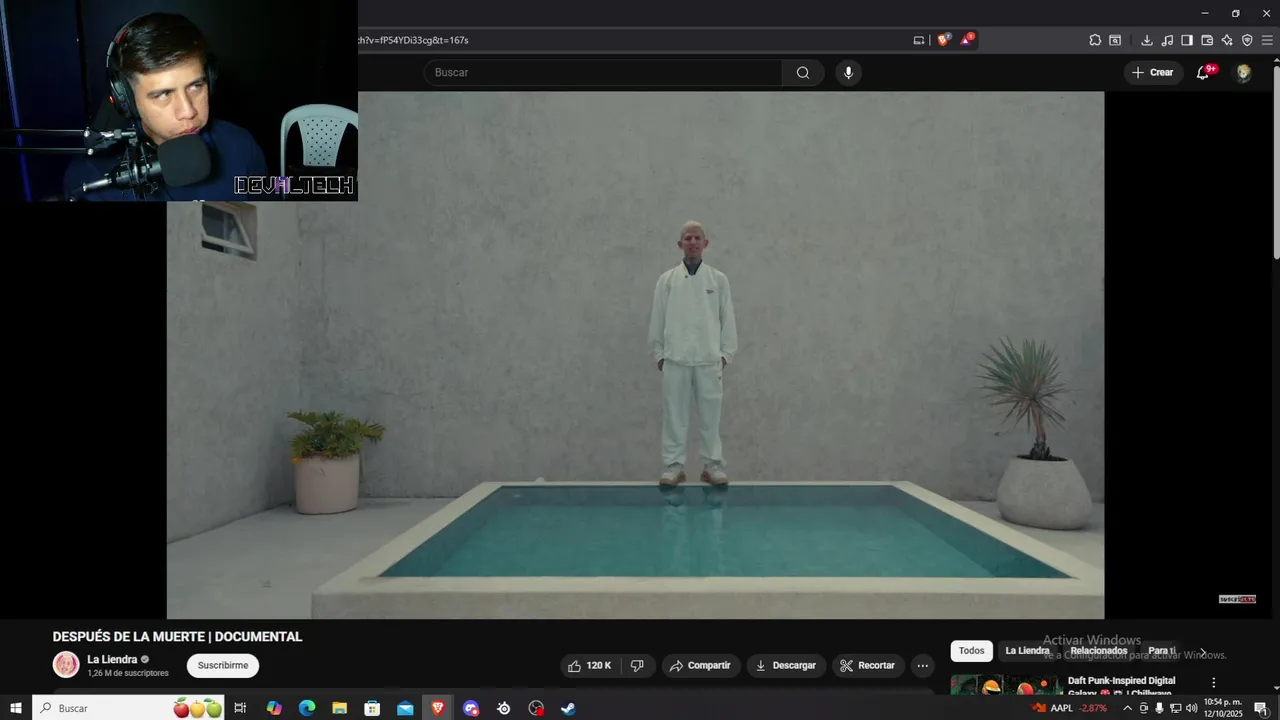This screenshot has width=1280, height=720.
Task: Open Mail app from the taskbar
Action: [405, 708]
